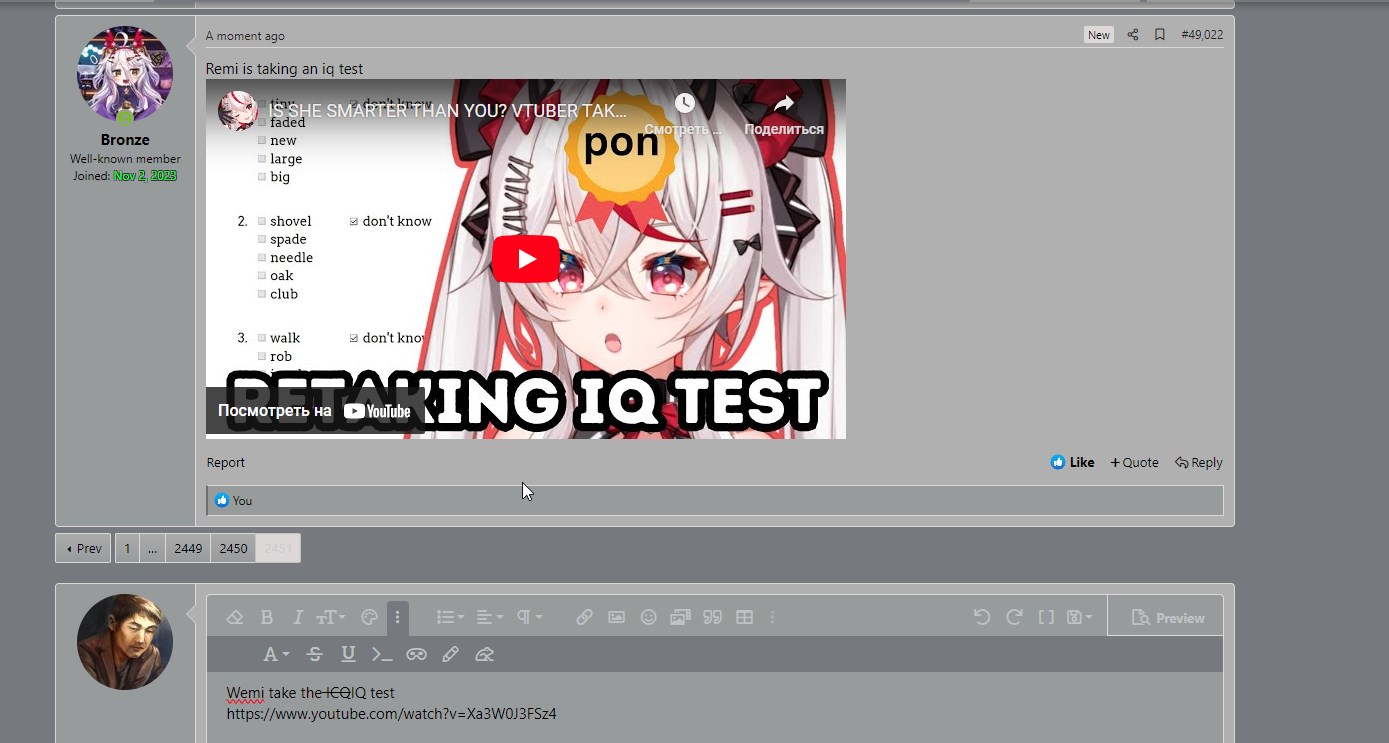
Task: Toggle the highlighted more-options dots button
Action: 397,618
